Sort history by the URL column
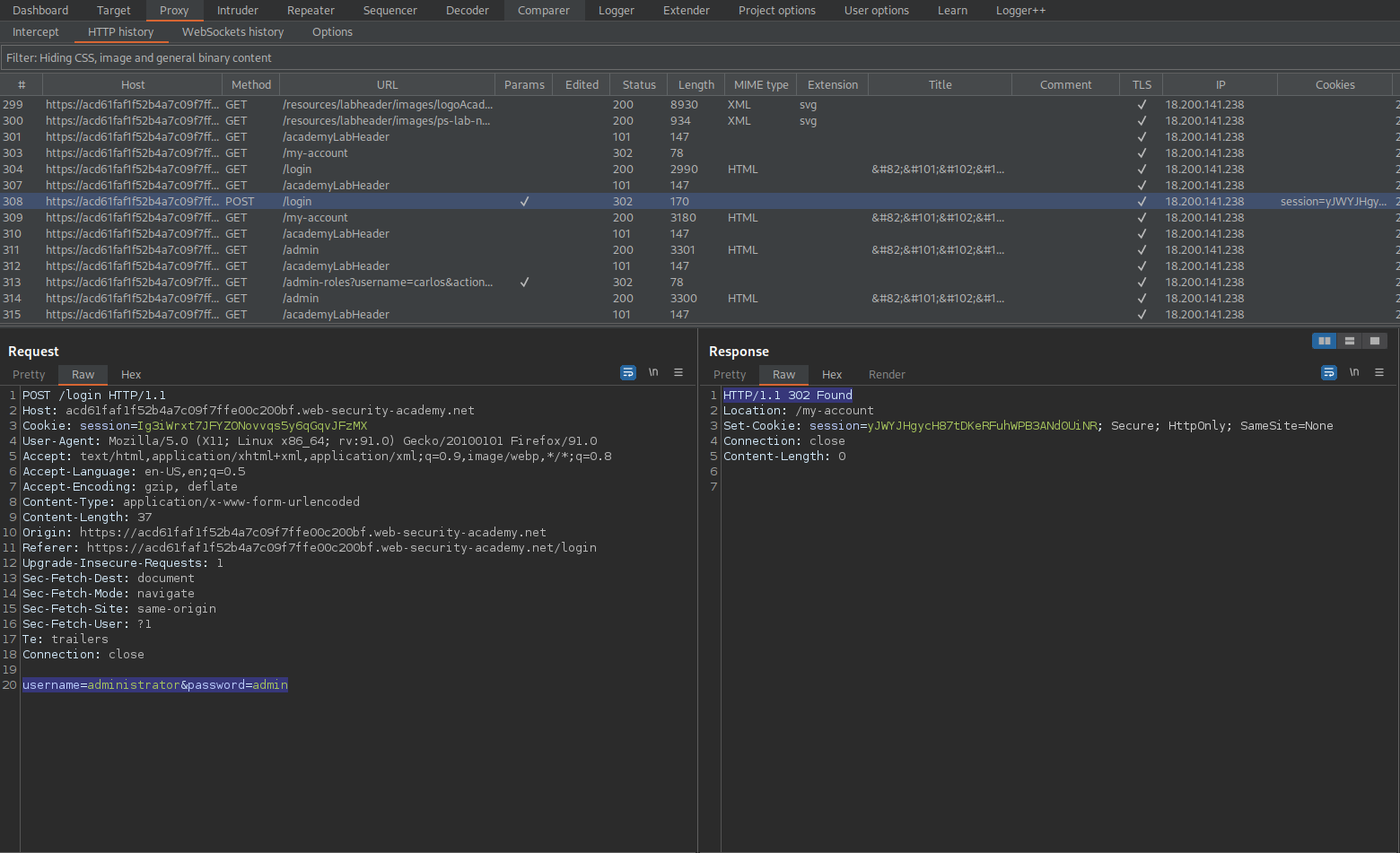 tap(388, 85)
